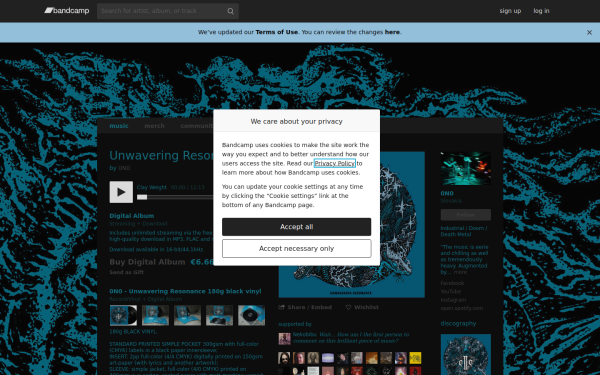600x375 pixels.
Task: Open the open.spotify.com link
Action: click(x=462, y=308)
